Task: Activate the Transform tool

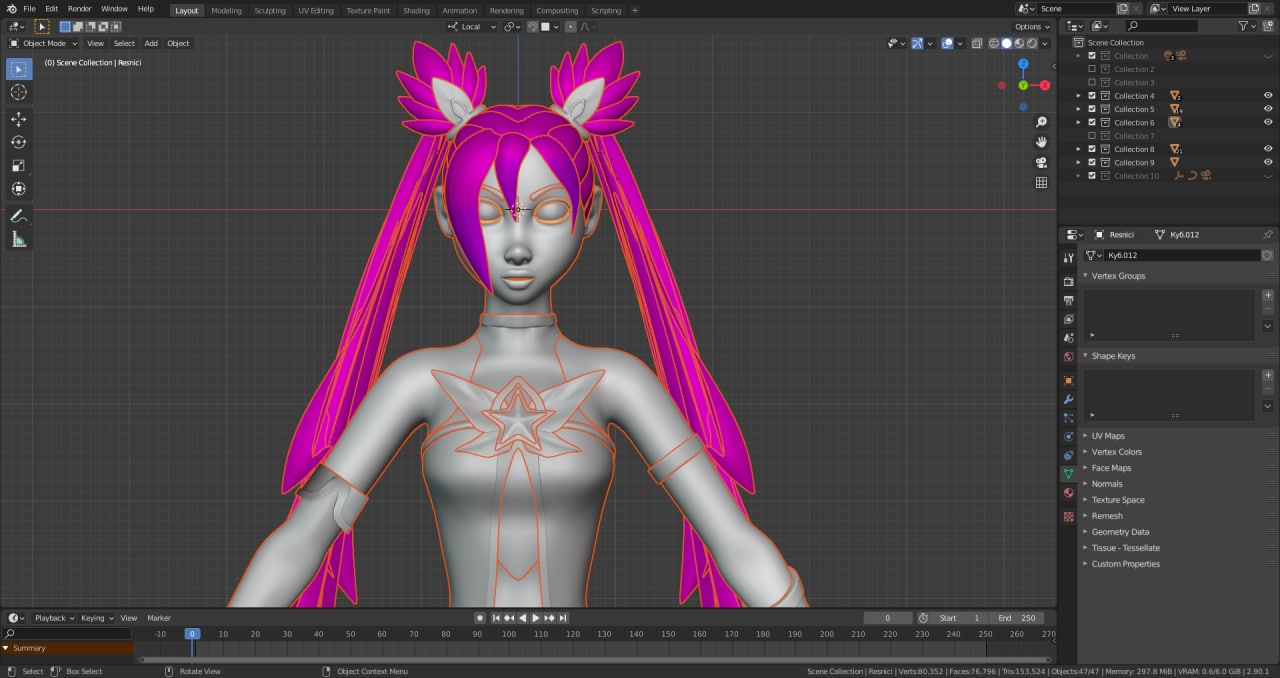Action: [18, 188]
